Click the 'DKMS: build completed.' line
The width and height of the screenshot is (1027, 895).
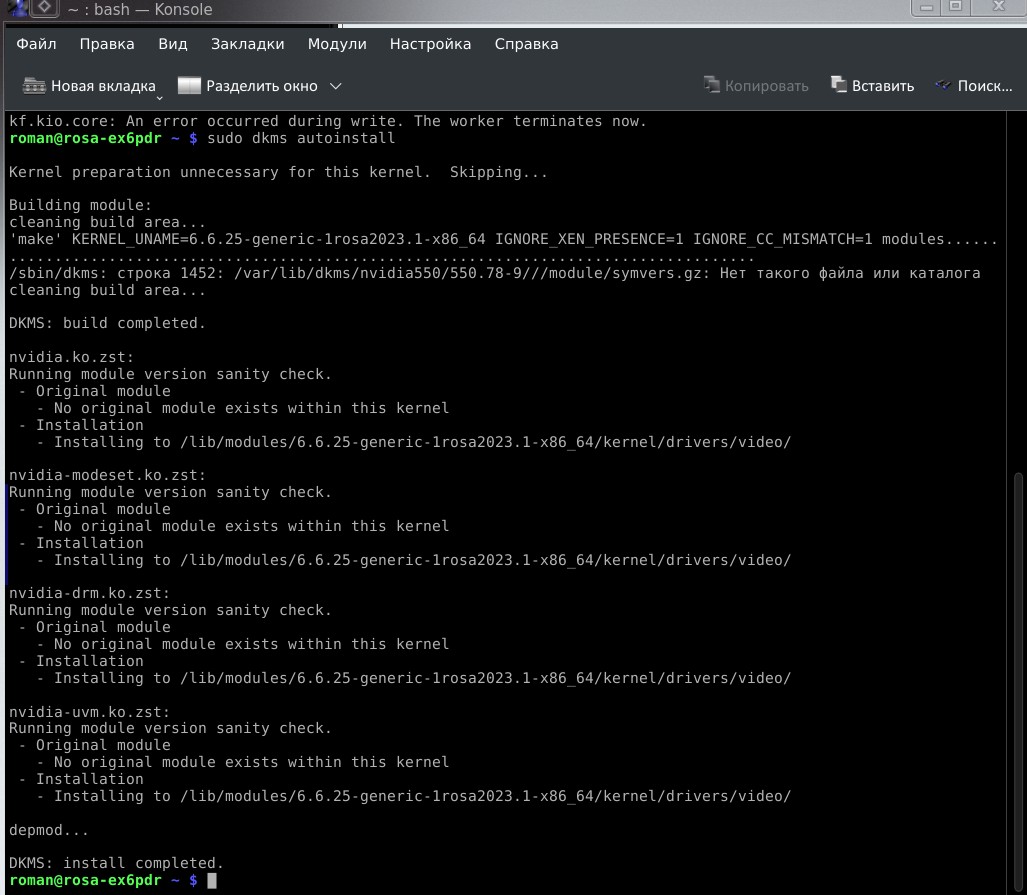[107, 323]
